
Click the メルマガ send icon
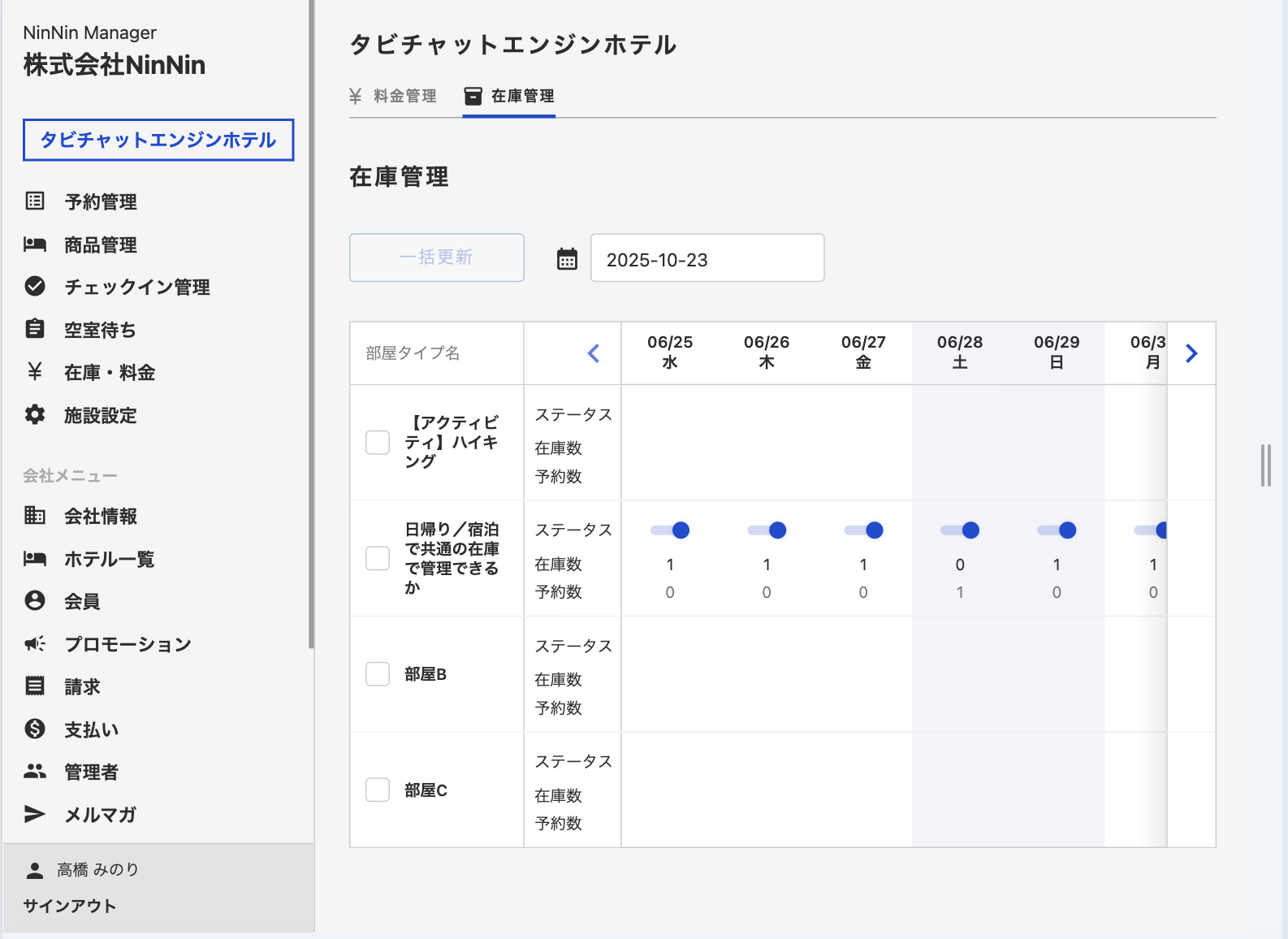click(x=35, y=814)
